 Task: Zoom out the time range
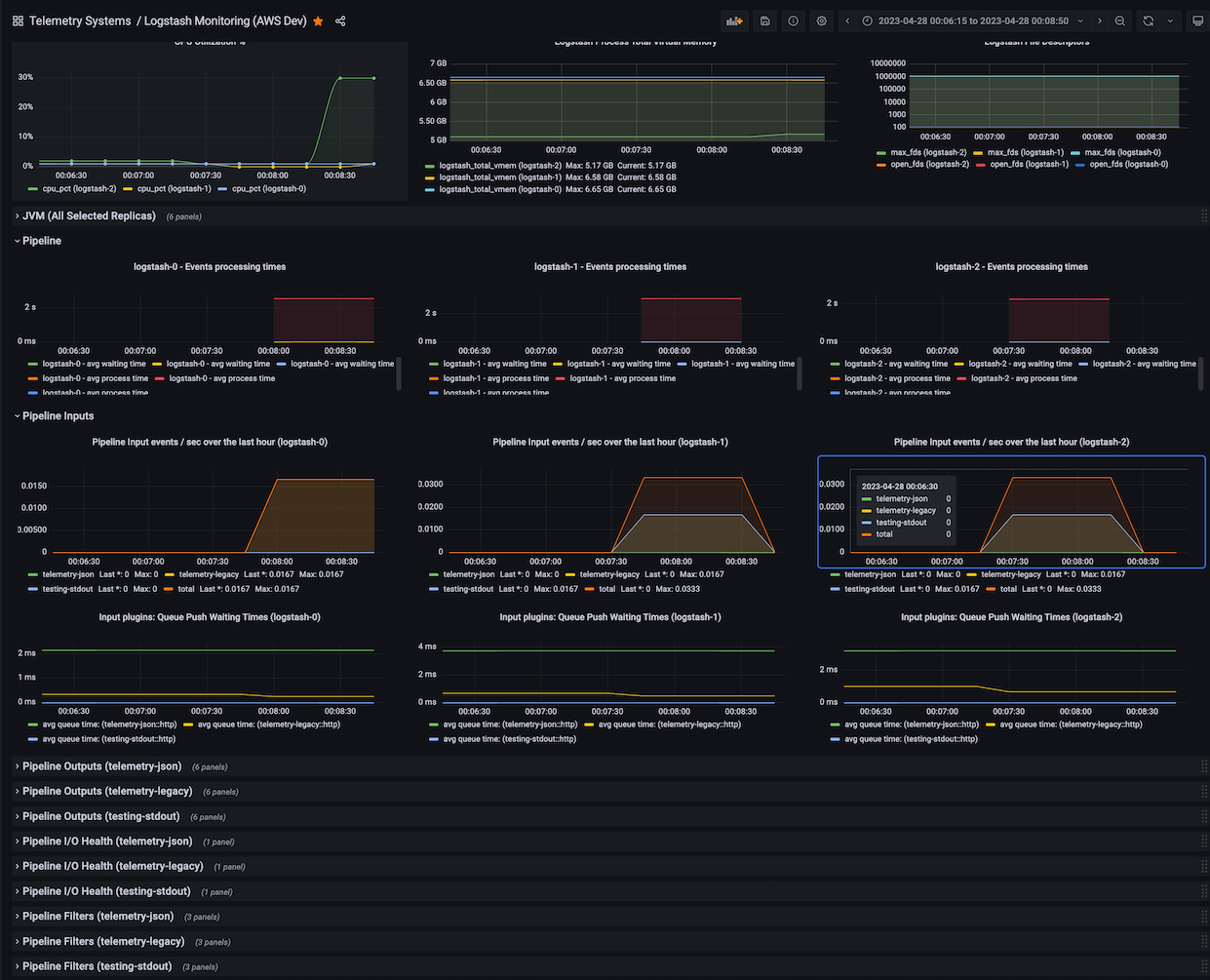[x=1120, y=20]
